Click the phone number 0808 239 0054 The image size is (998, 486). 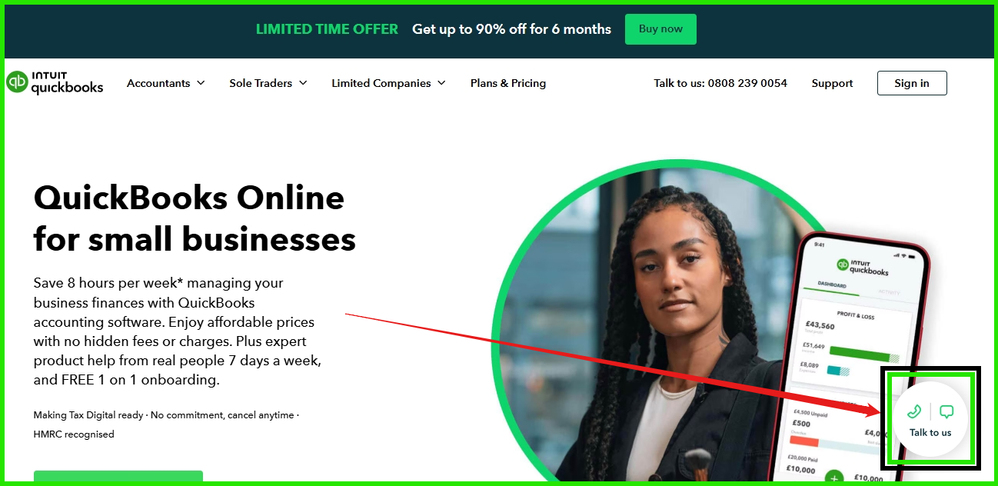tap(747, 83)
